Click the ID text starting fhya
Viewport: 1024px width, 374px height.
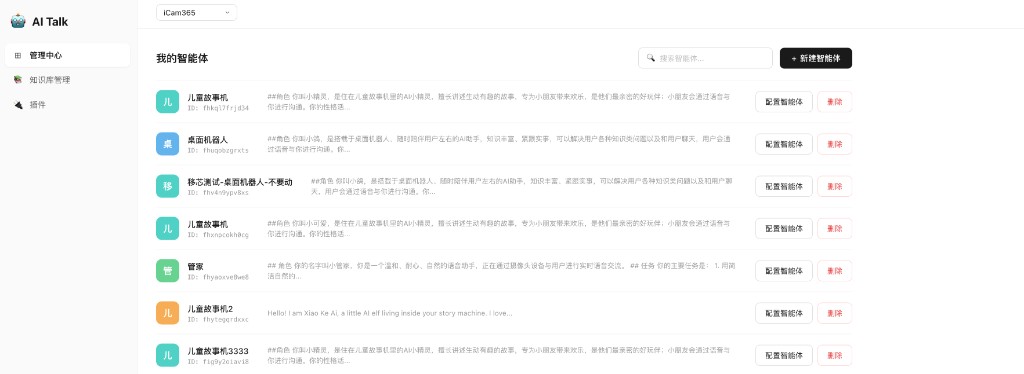click(218, 277)
